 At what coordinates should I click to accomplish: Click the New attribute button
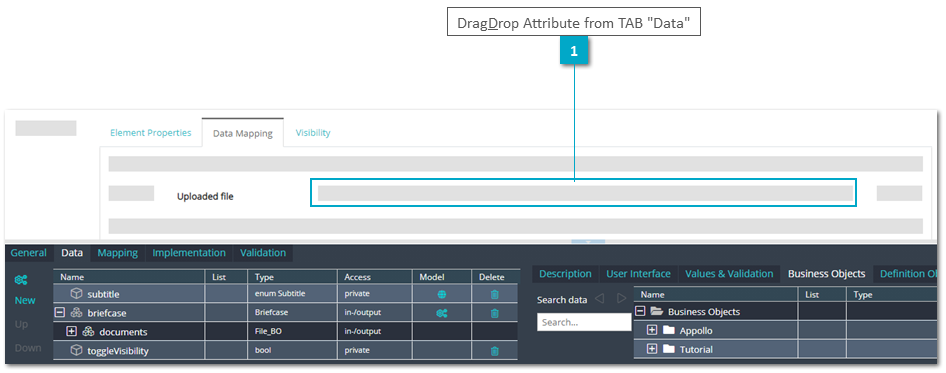[x=25, y=301]
